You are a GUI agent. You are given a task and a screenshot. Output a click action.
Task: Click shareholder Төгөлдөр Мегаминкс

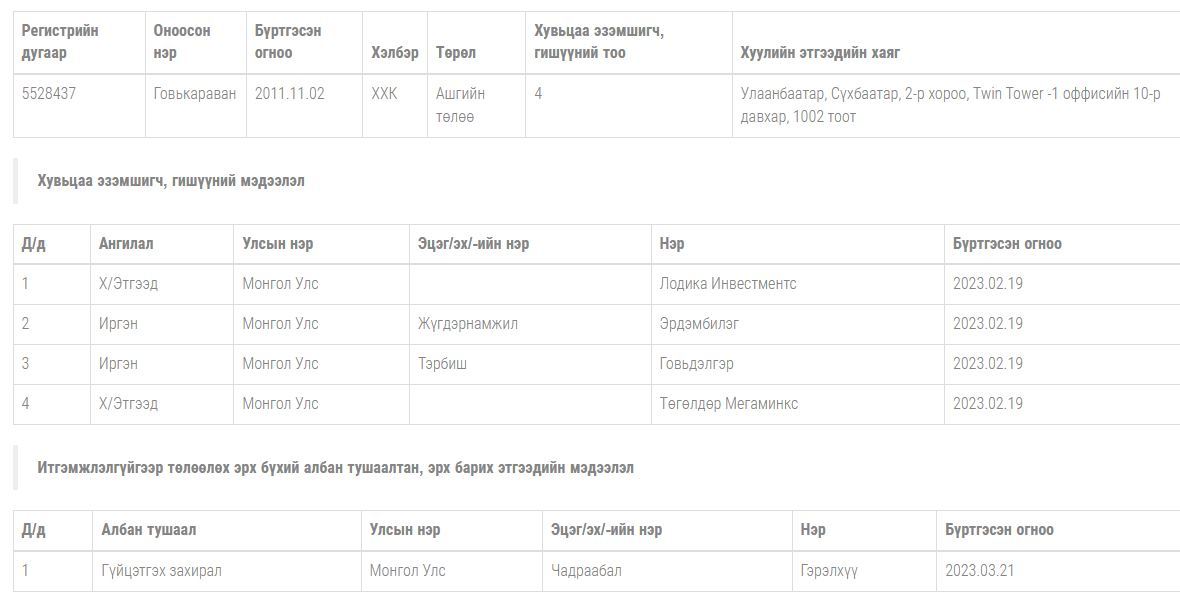click(x=728, y=404)
